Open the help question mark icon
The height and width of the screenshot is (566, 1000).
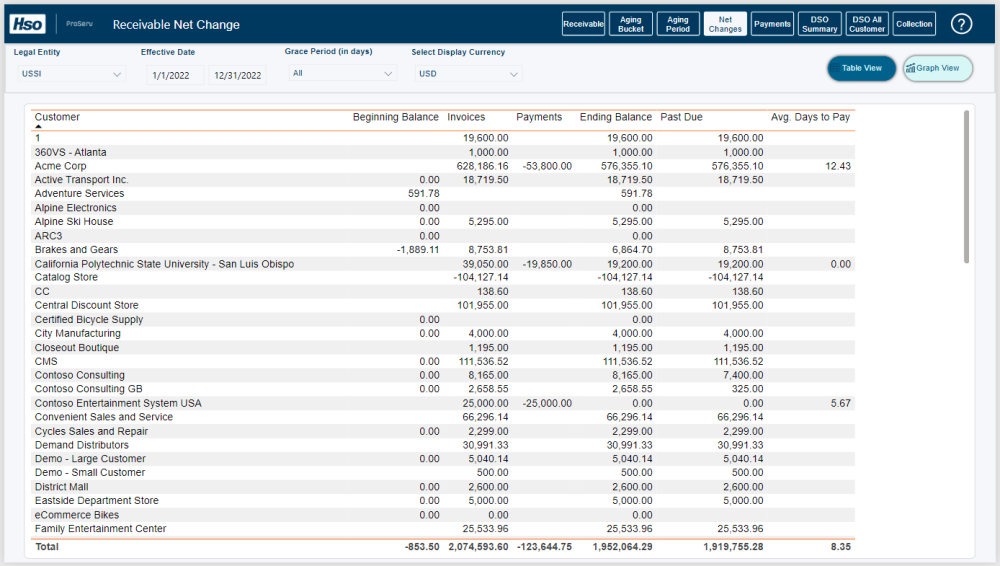[961, 24]
